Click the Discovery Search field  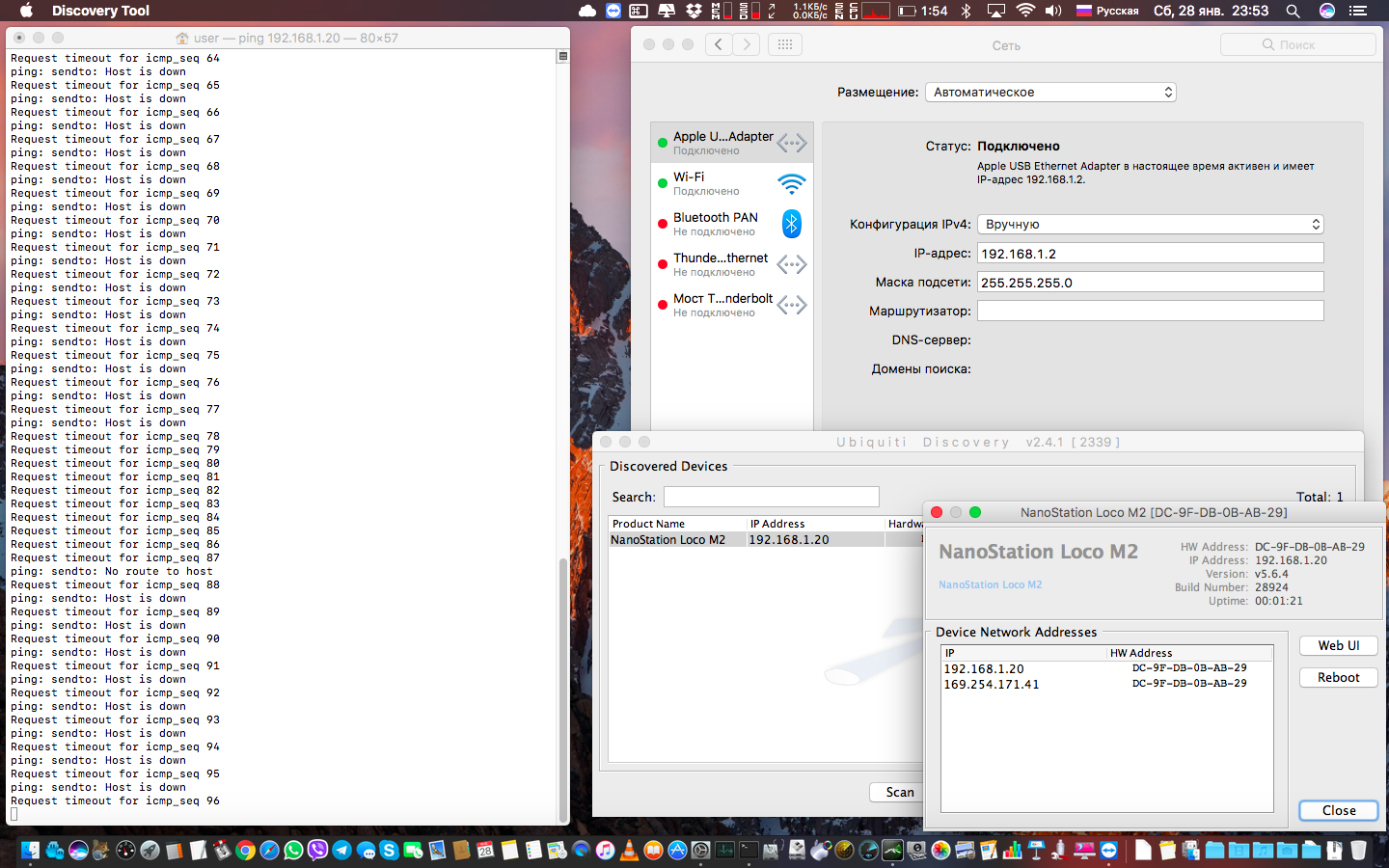pyautogui.click(x=772, y=497)
